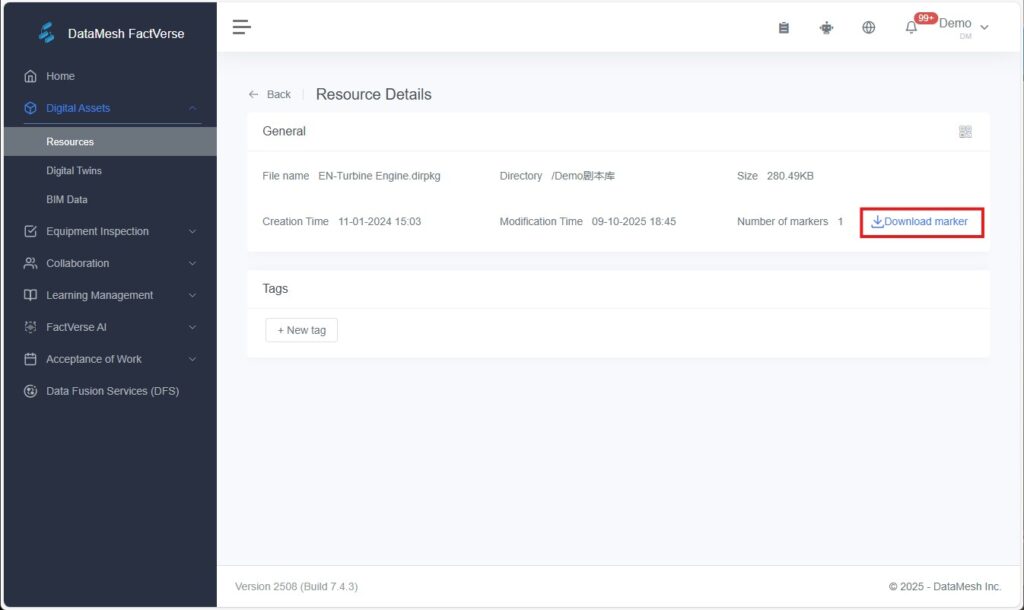1024x610 pixels.
Task: Open Data Fusion Services (DFS)
Action: [112, 391]
